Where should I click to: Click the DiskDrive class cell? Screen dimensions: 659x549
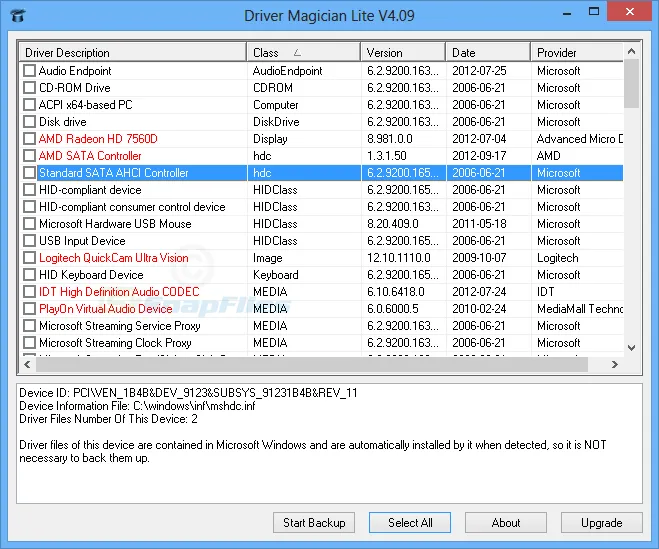click(x=276, y=122)
